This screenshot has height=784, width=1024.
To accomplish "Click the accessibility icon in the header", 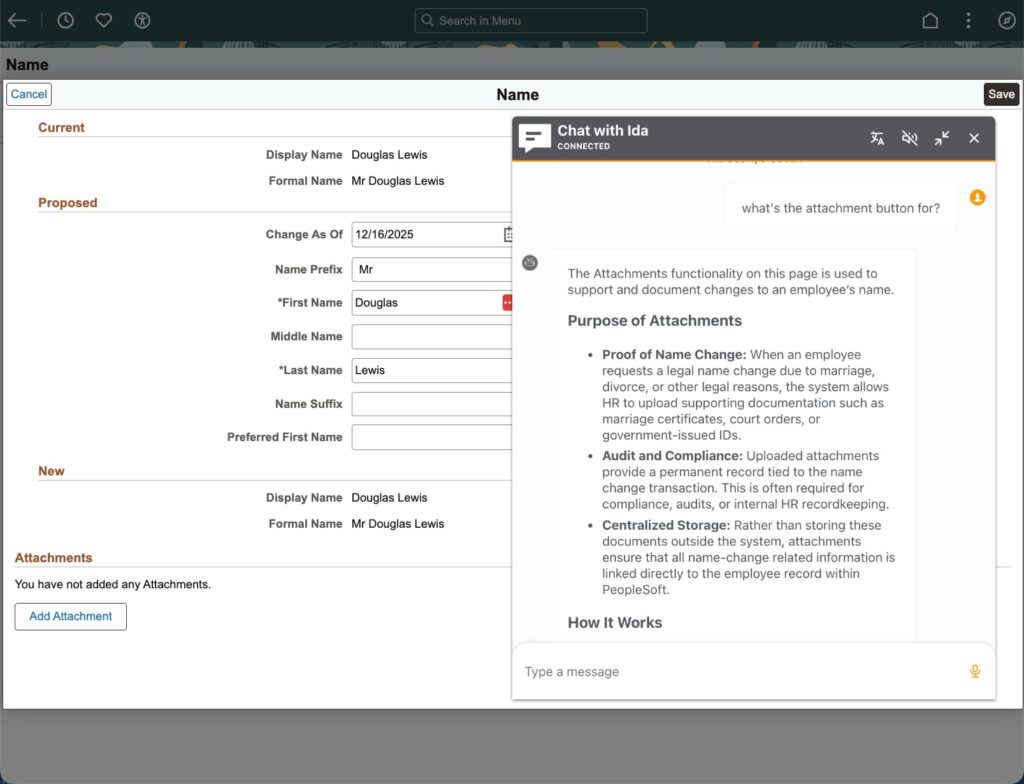I will [142, 20].
